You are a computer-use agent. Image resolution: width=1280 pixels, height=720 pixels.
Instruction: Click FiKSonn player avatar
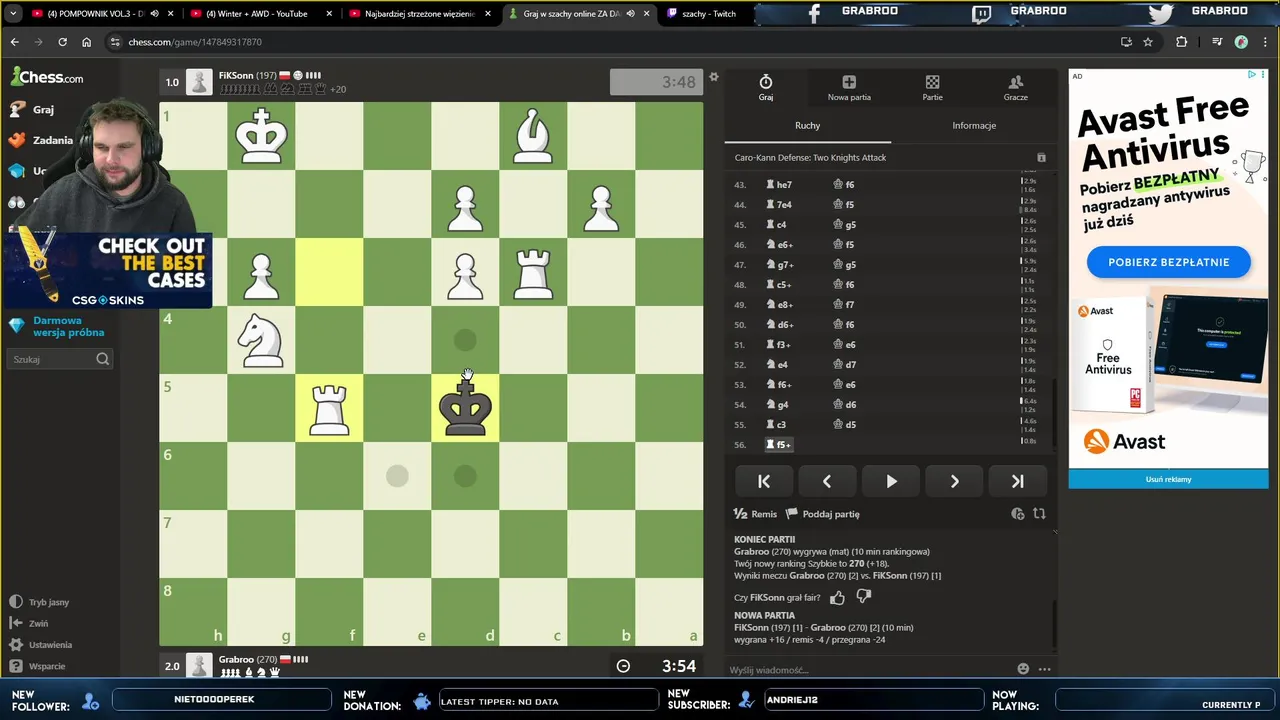[x=199, y=82]
